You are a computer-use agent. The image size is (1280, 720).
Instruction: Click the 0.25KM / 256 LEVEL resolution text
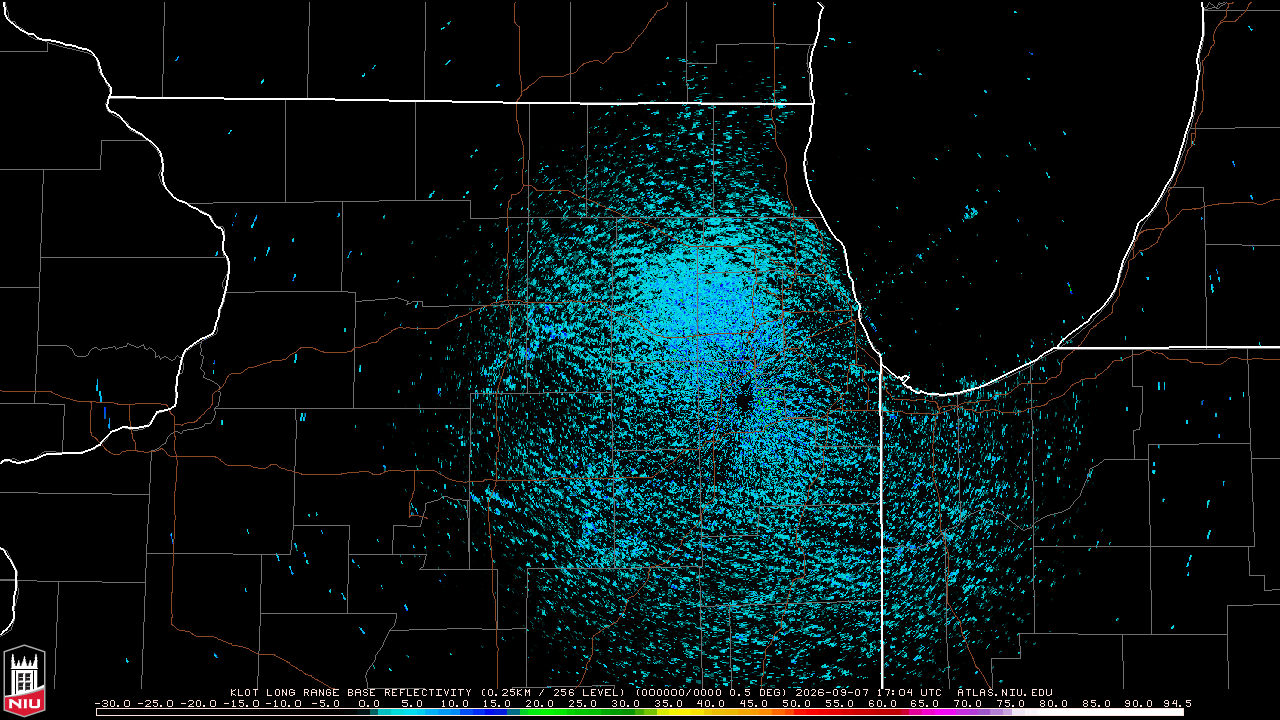[553, 692]
